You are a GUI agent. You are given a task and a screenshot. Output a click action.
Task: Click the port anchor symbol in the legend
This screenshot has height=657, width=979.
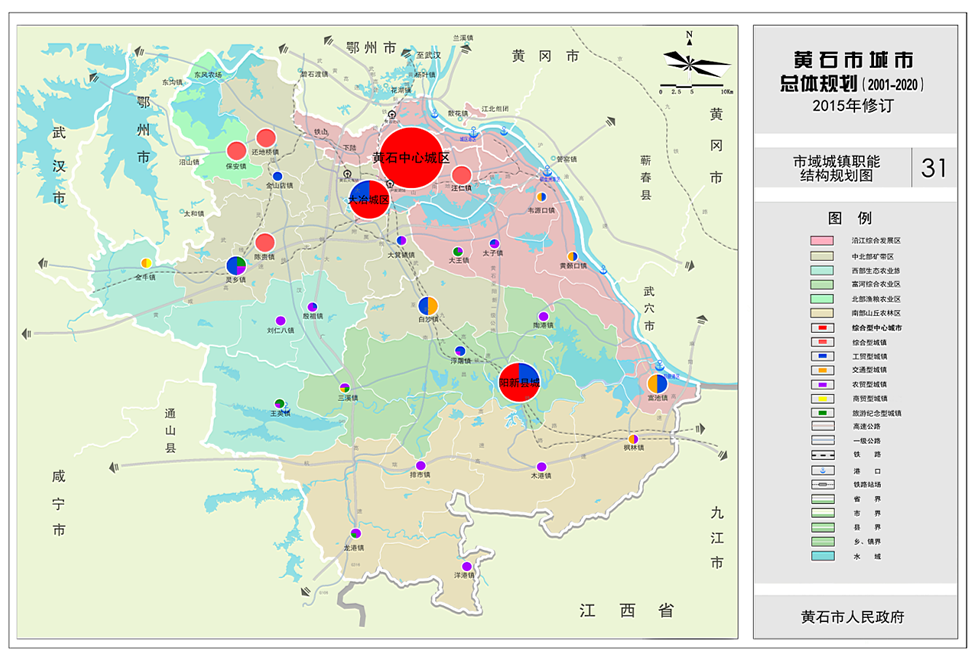(822, 470)
